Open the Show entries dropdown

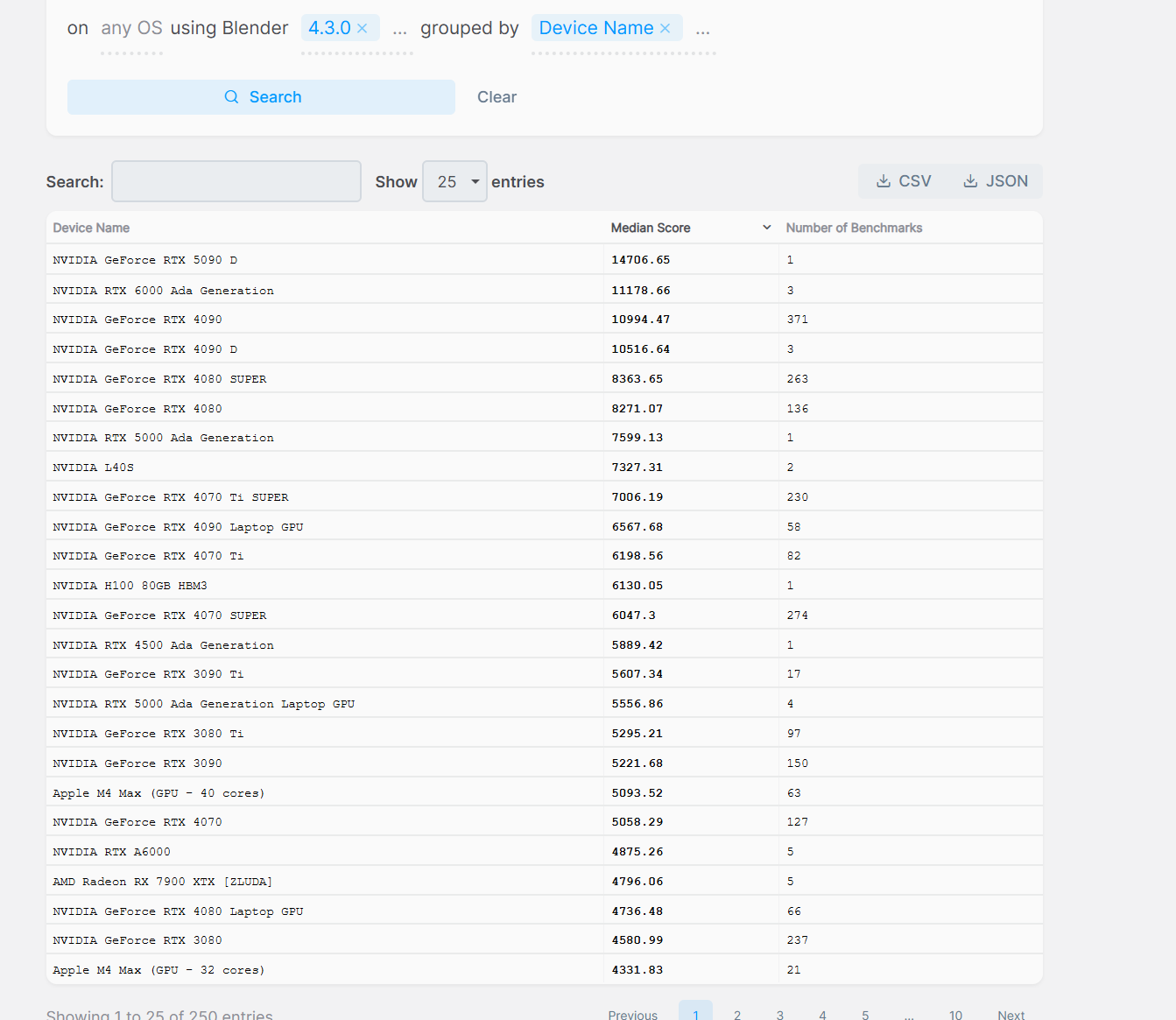[454, 181]
